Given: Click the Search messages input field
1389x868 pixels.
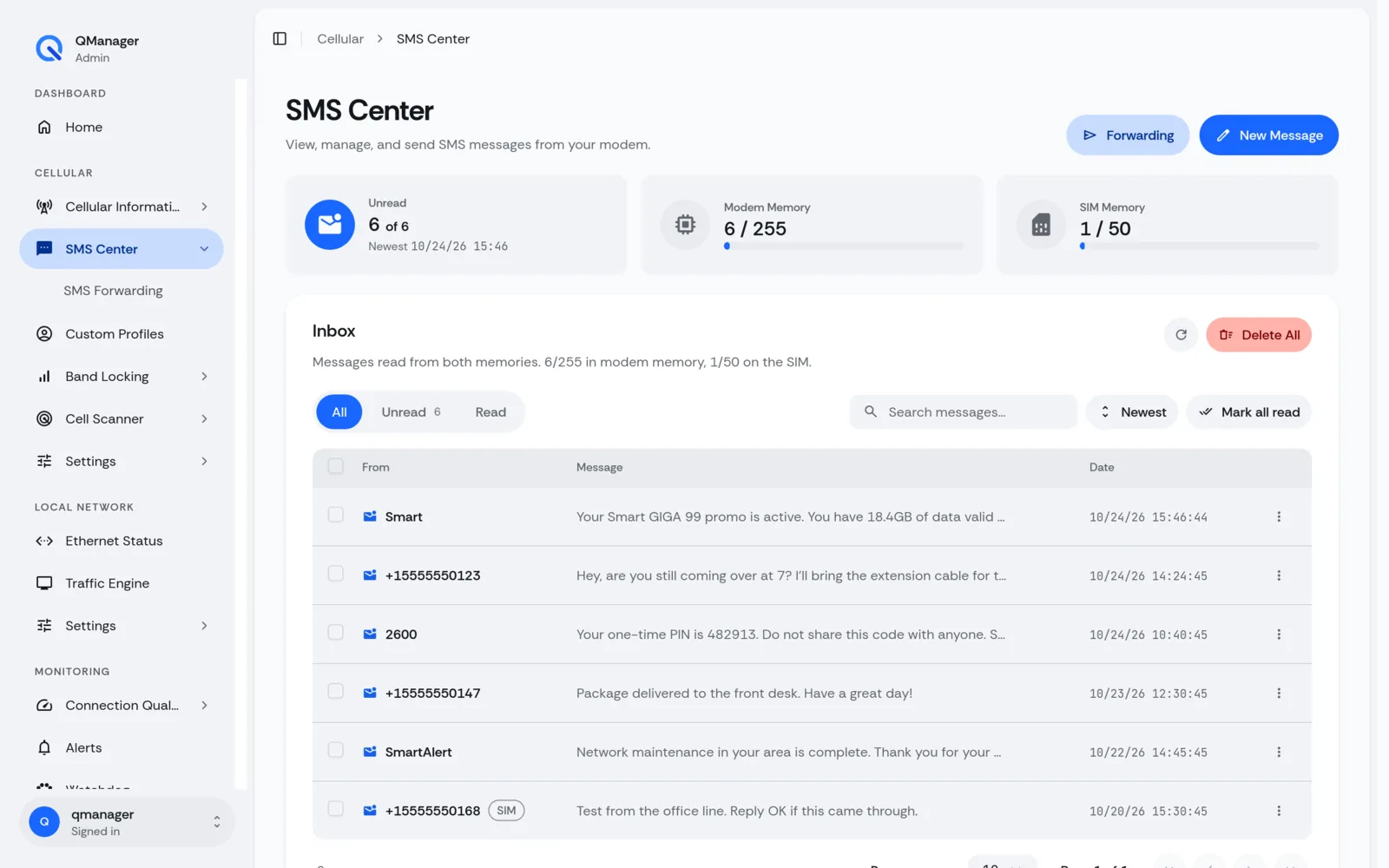Looking at the screenshot, I should 963,412.
